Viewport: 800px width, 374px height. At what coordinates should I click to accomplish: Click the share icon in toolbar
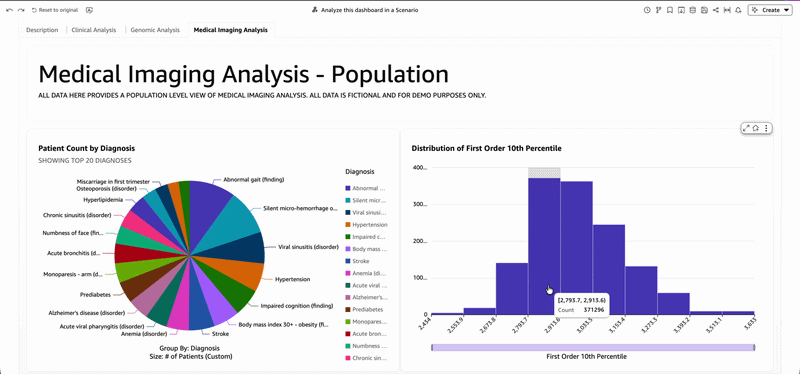pyautogui.click(x=716, y=10)
